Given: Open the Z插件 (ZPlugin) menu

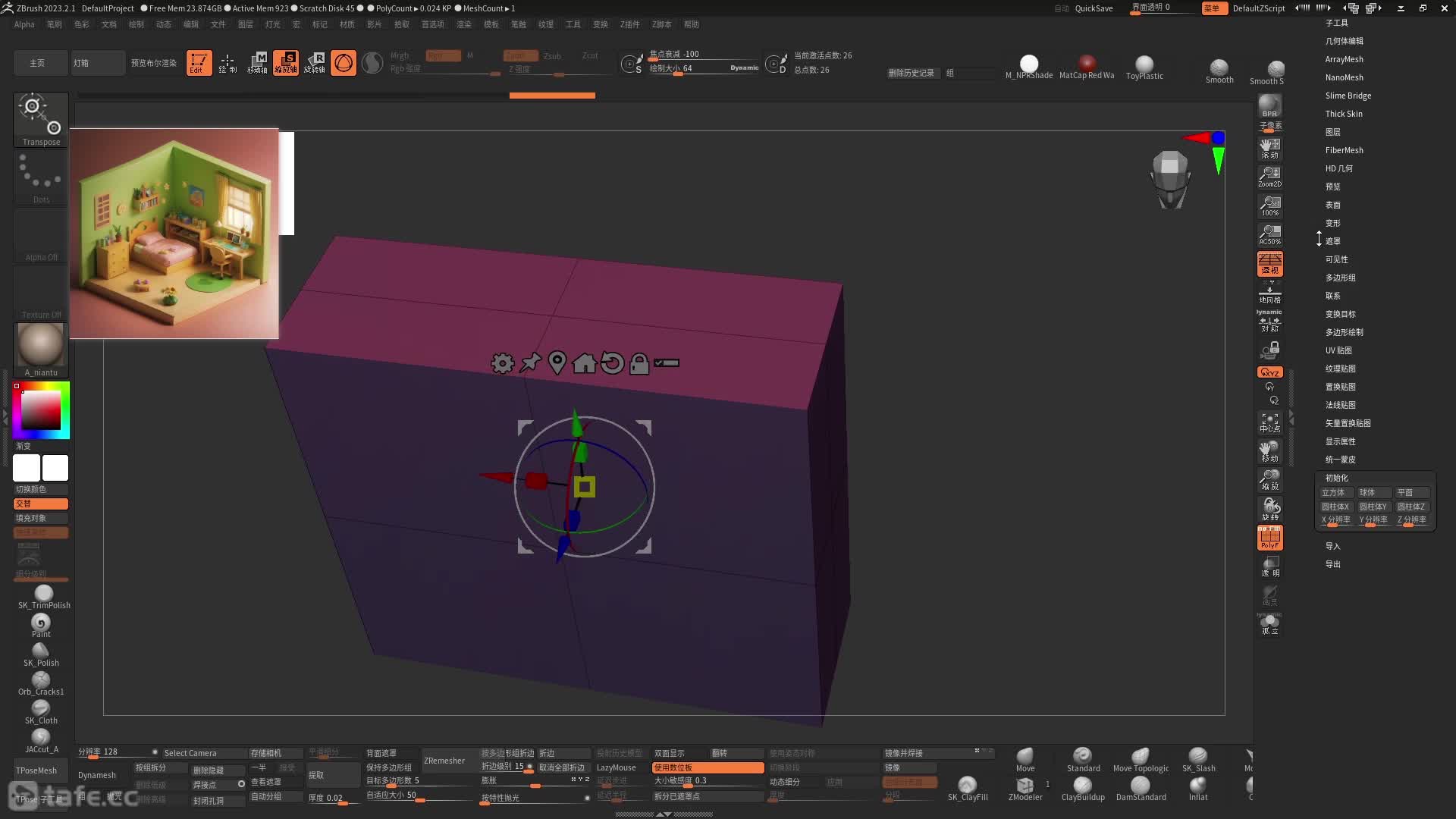Looking at the screenshot, I should 629,24.
